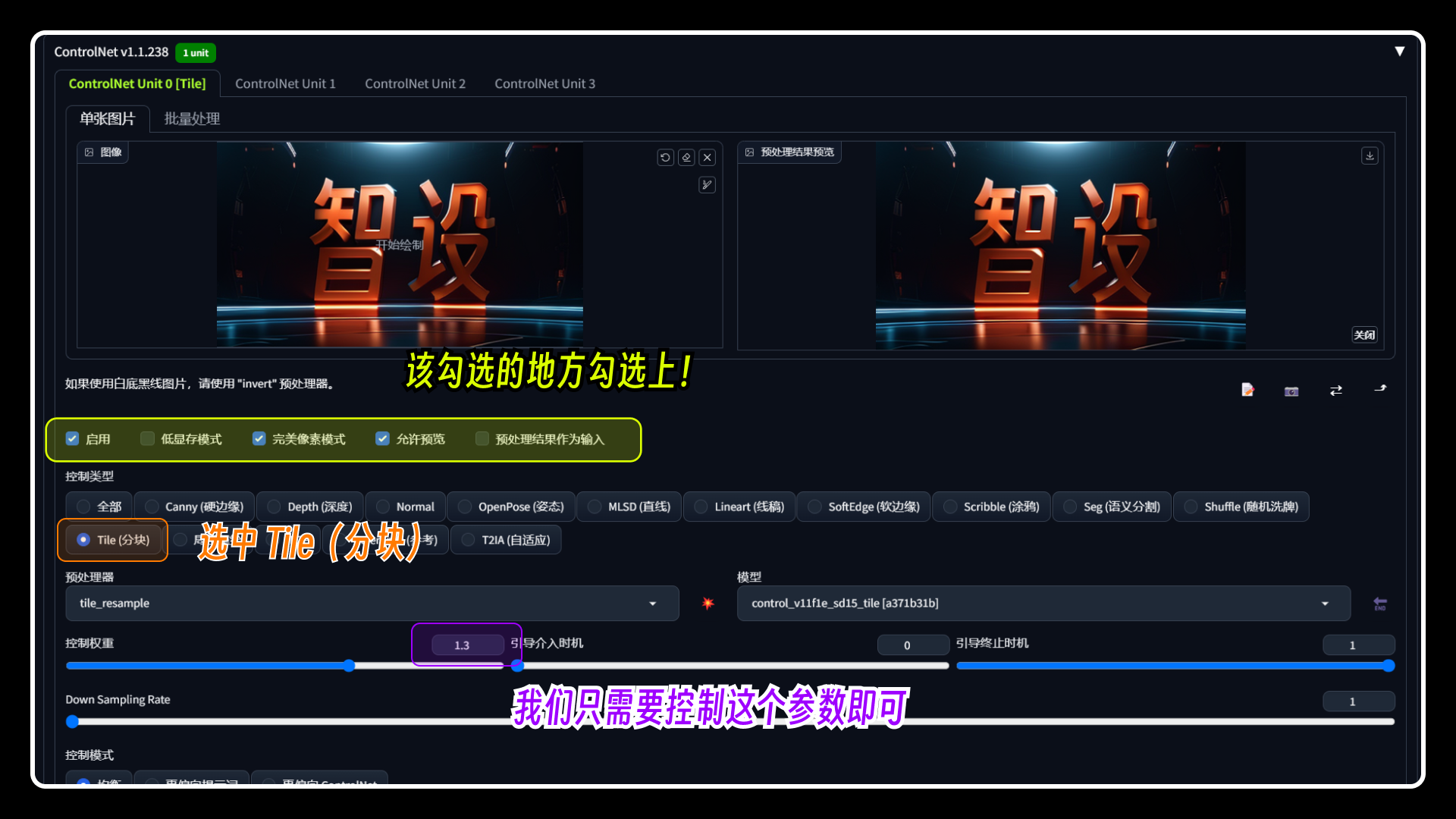This screenshot has width=1456, height=819.
Task: Click 关闭 button to close preview
Action: (1365, 335)
